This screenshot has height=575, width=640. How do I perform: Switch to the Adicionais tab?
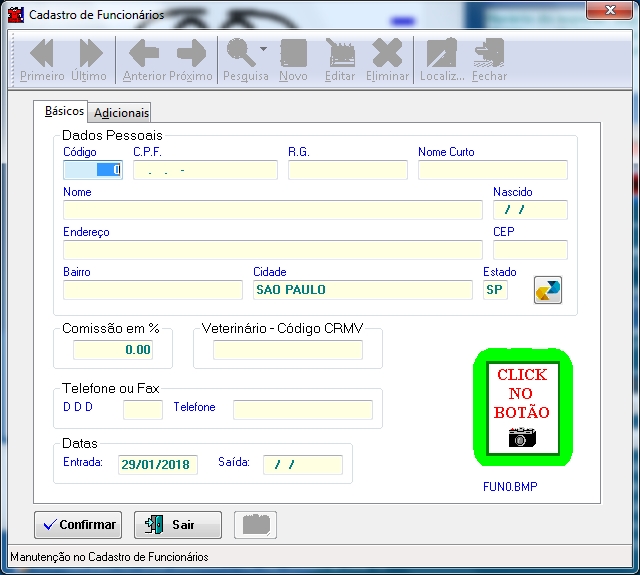[121, 113]
